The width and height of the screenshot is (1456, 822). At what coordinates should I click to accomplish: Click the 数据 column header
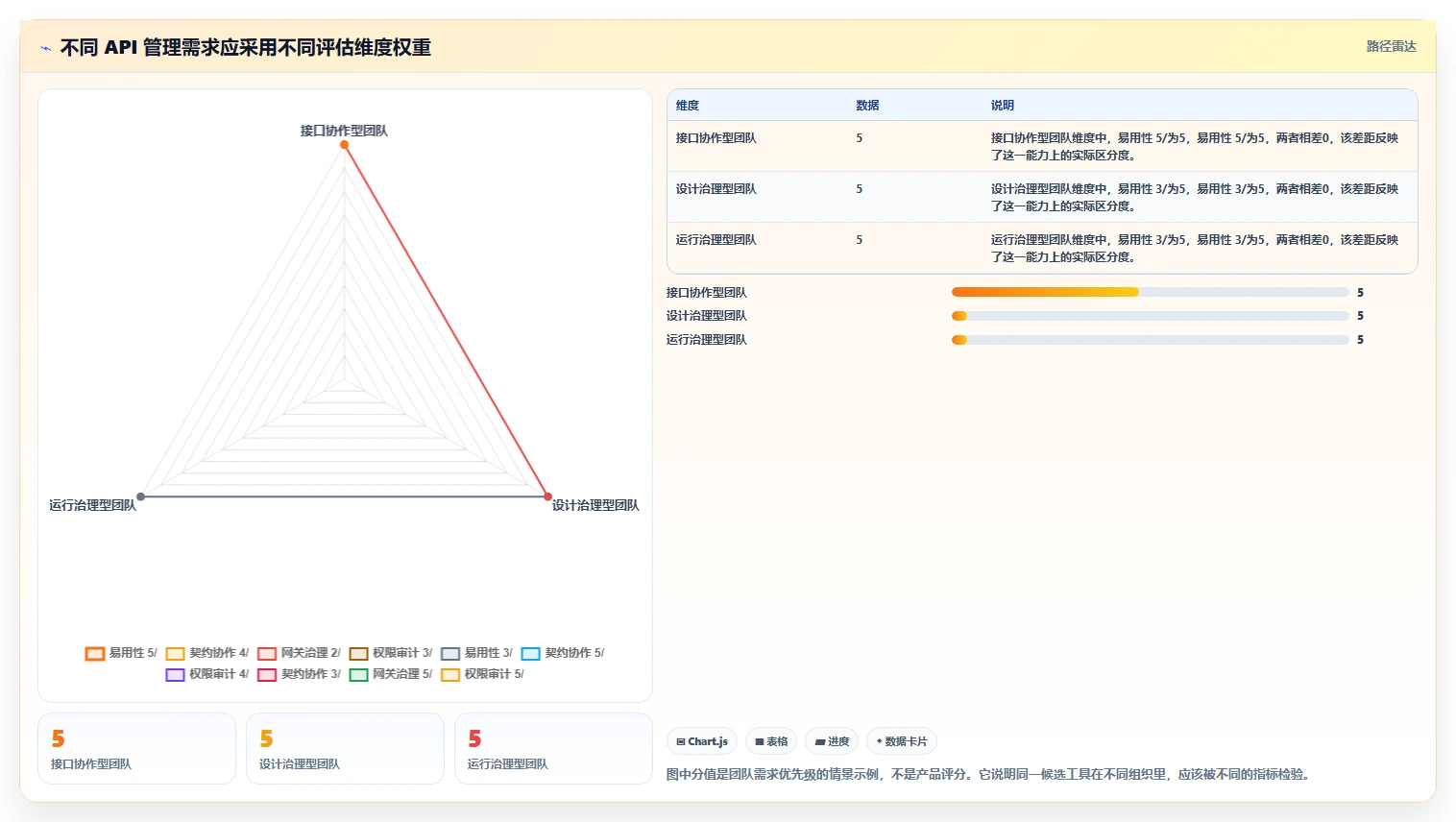click(x=867, y=106)
